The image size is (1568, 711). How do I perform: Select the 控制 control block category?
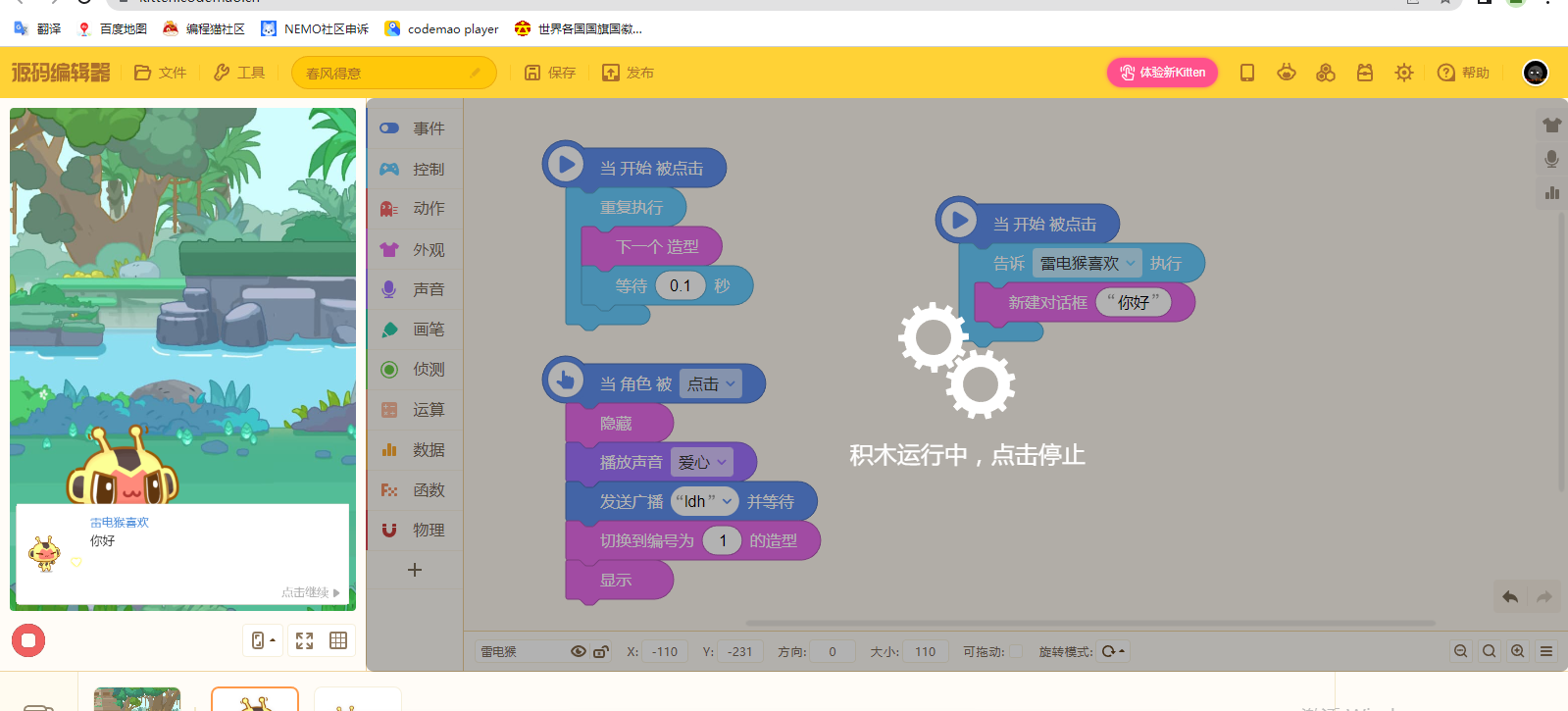(x=415, y=169)
